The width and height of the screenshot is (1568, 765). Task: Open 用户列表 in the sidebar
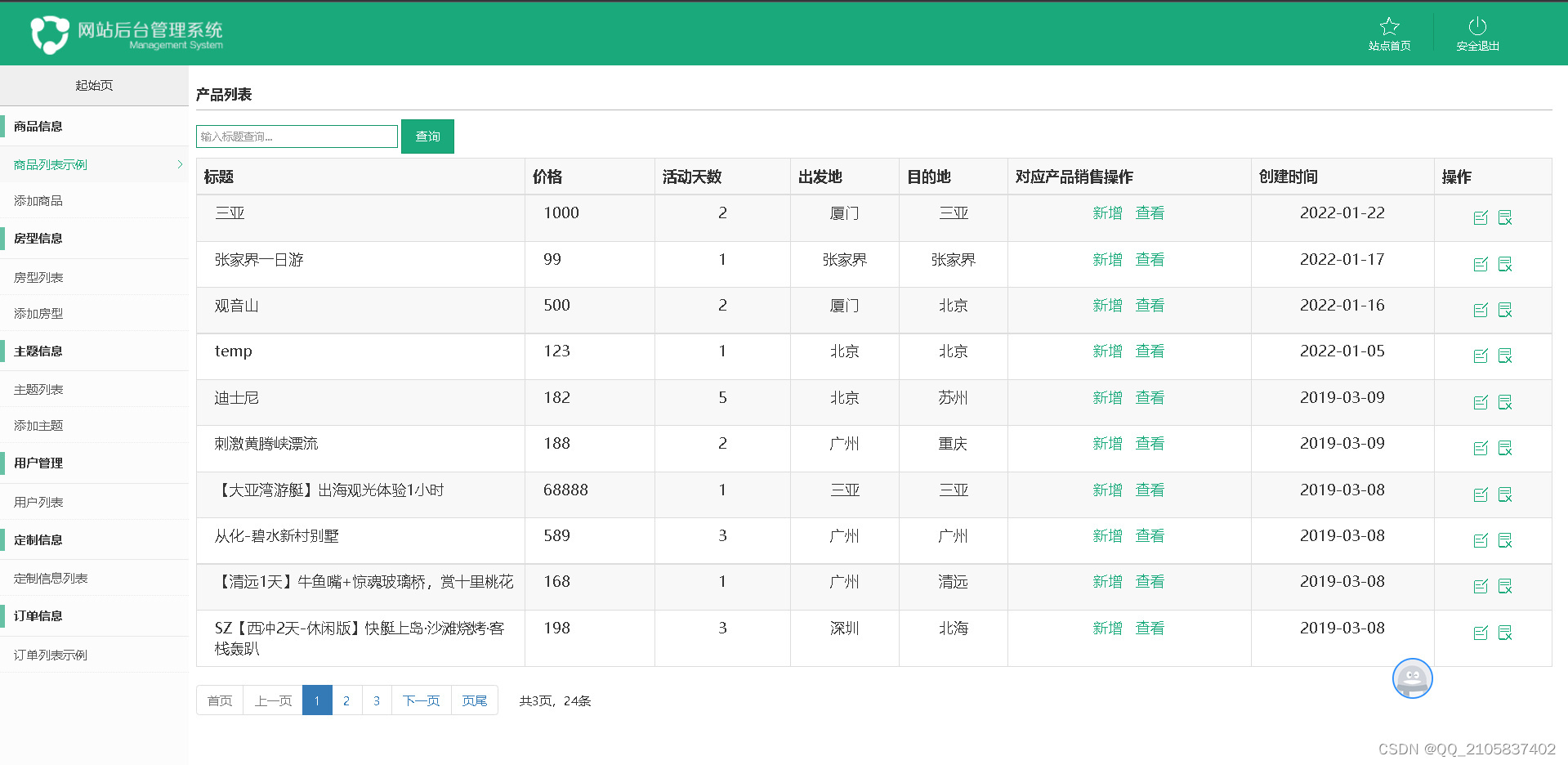click(x=38, y=502)
